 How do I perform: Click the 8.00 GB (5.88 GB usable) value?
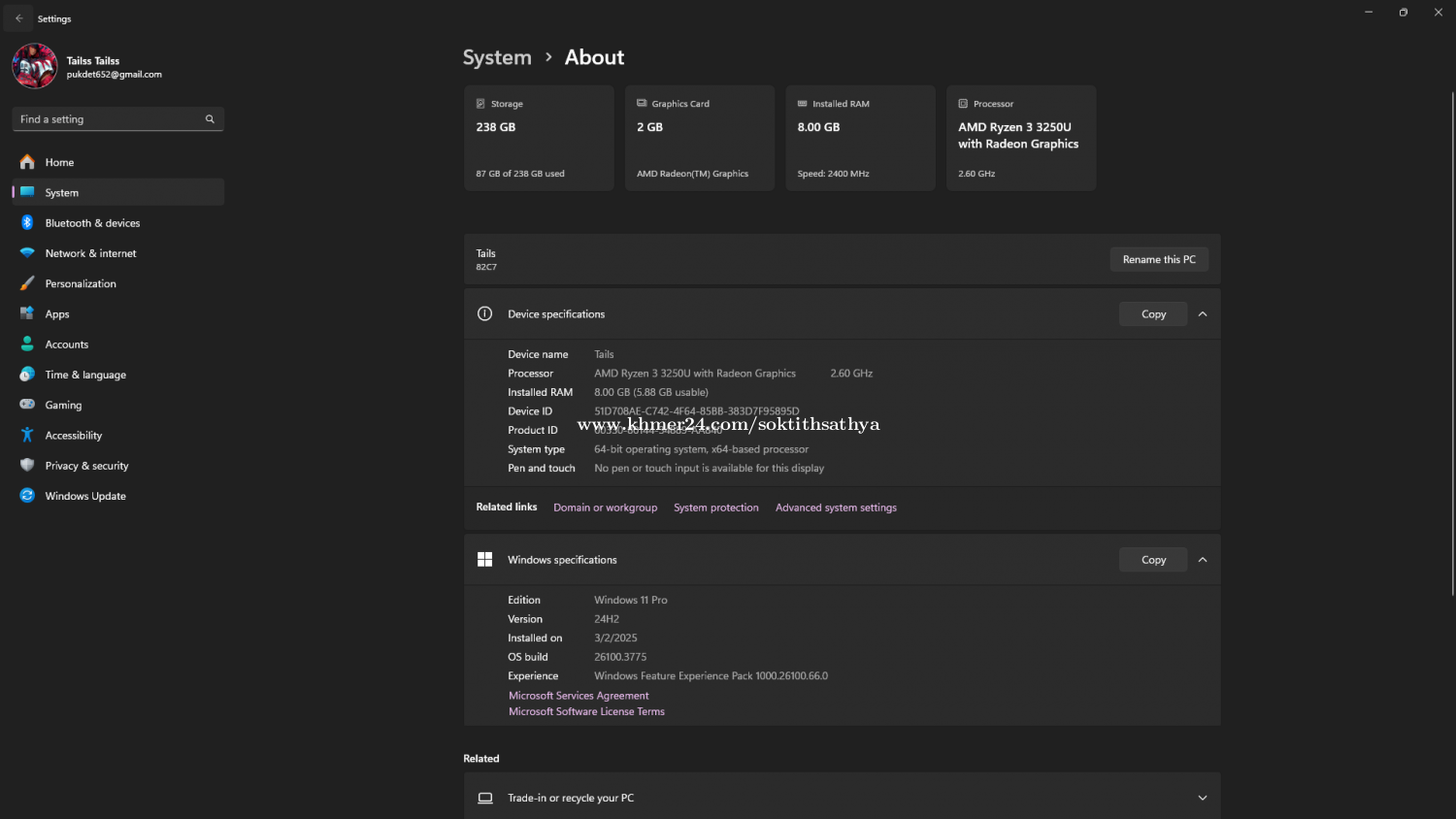(651, 392)
